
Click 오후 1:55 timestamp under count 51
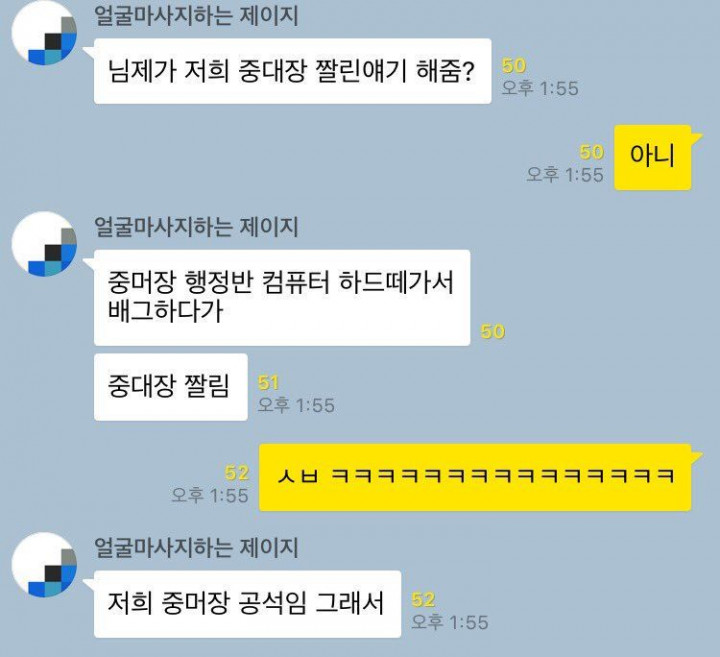click(296, 405)
